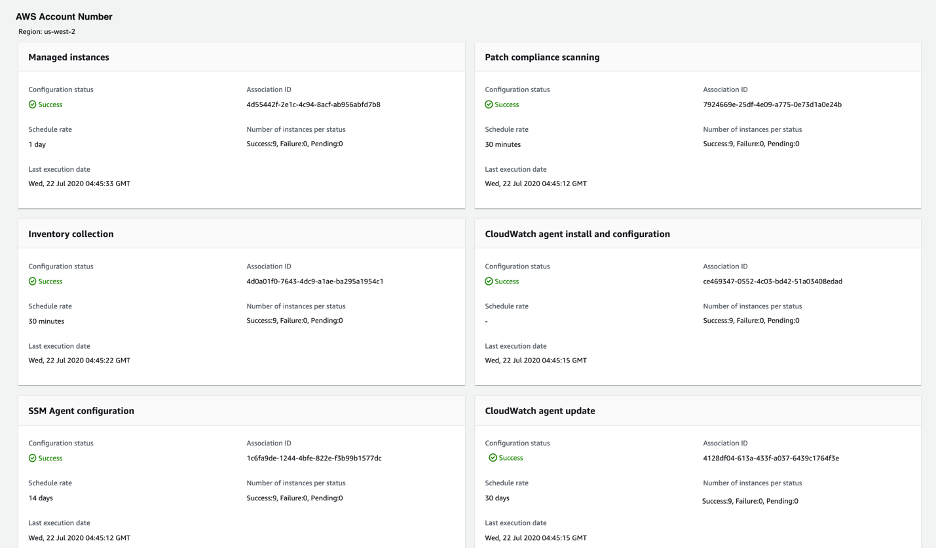Click the CloudWatch agent update heading
The image size is (936, 548).
540,411
